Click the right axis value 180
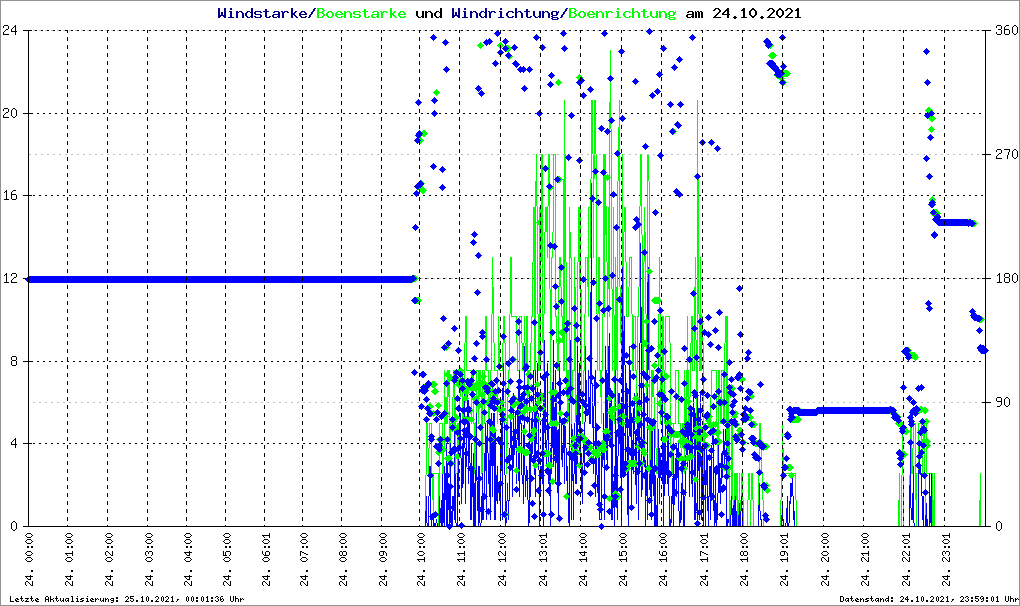The image size is (1020, 606). [x=1007, y=278]
